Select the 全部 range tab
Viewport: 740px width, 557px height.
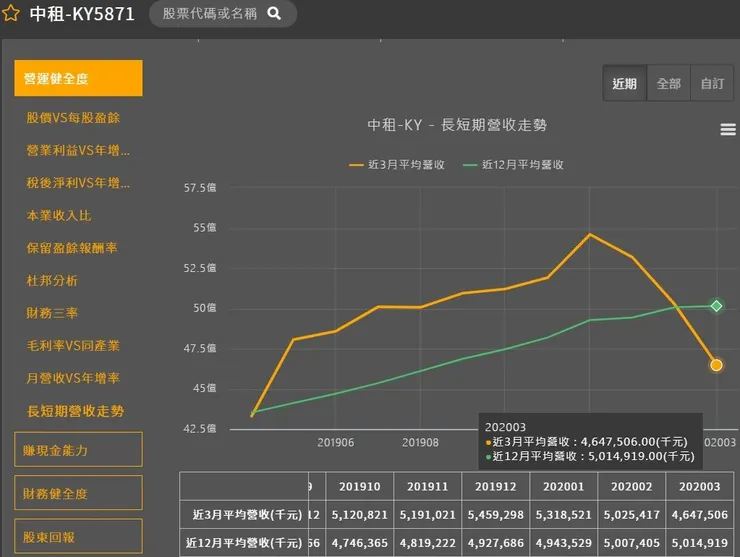coord(668,84)
